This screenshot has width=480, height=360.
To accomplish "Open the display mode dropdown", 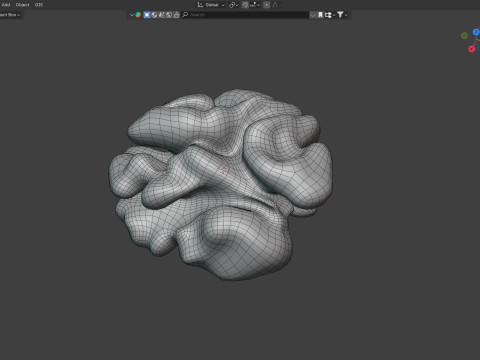I will click(330, 15).
